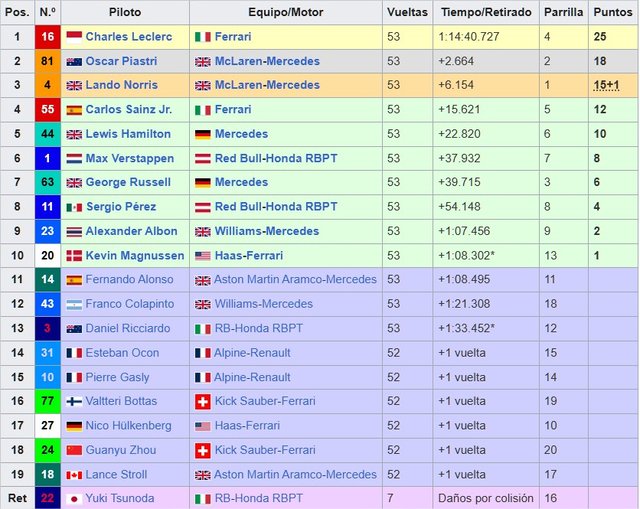Open the Alpine-Renault link in Ocon's row
This screenshot has width=640, height=509.
252,353
